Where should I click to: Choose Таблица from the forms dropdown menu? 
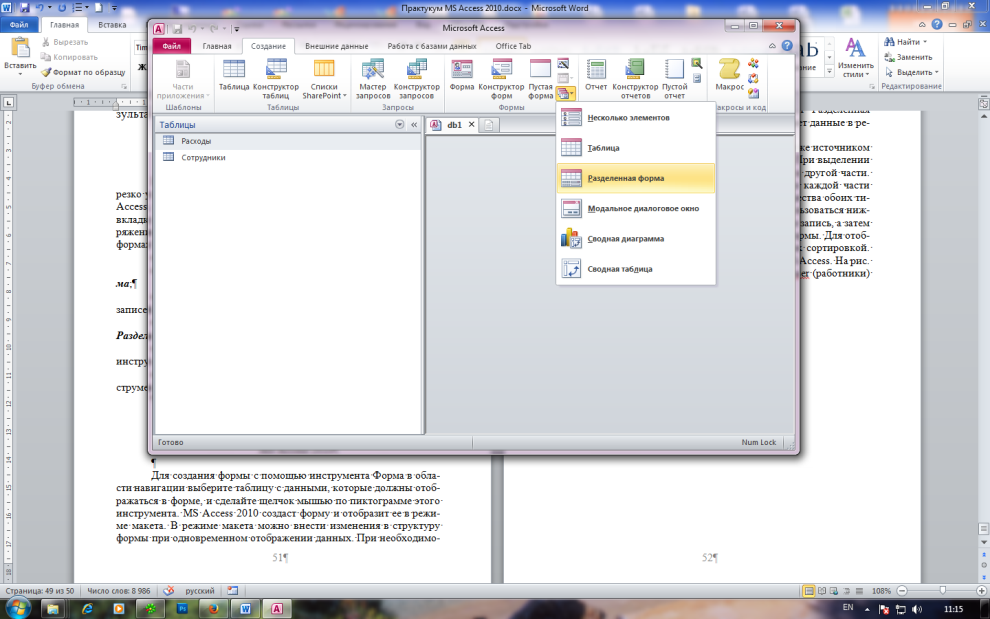point(636,148)
